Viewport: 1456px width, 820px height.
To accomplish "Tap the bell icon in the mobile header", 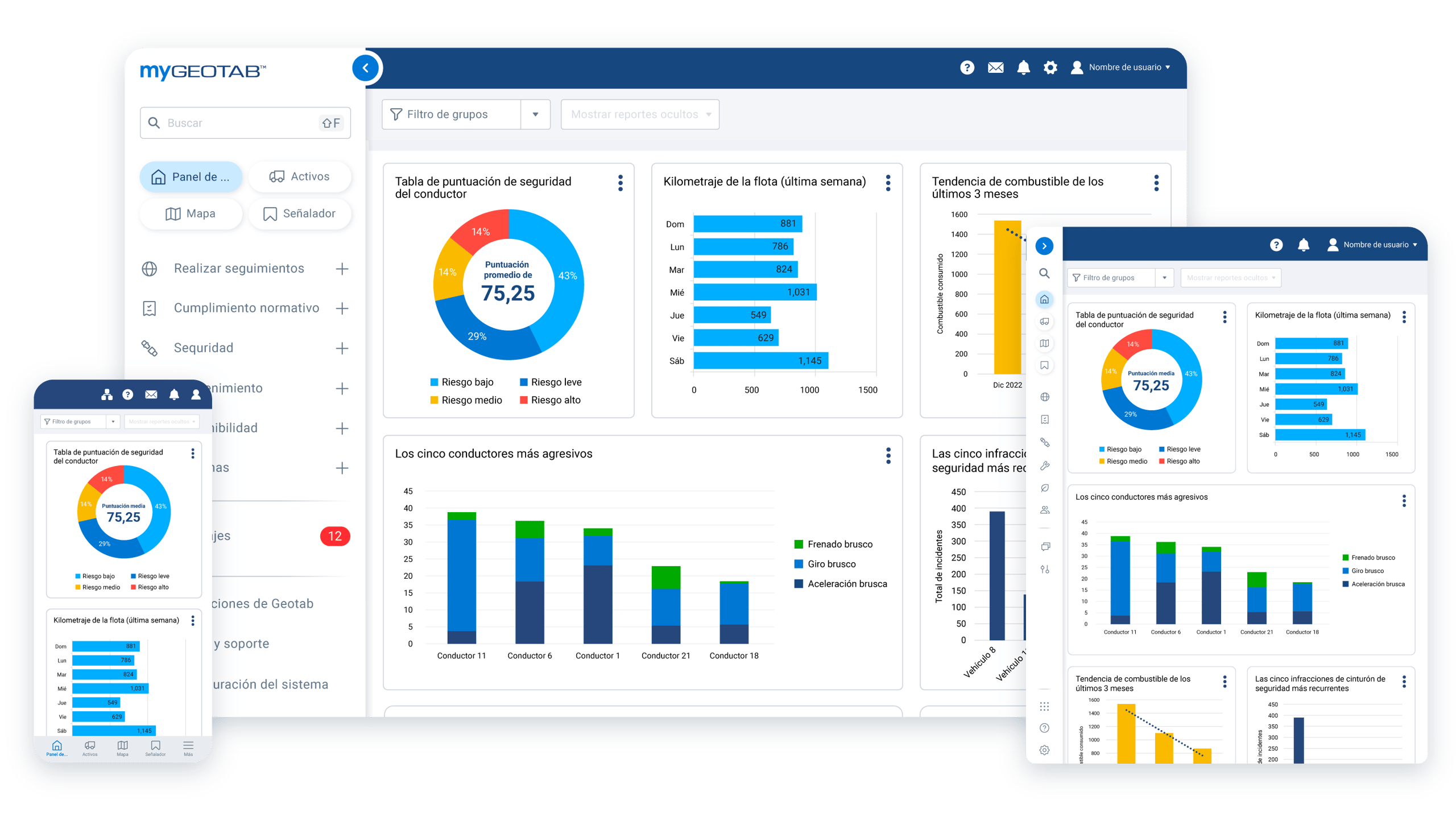I will [x=174, y=394].
